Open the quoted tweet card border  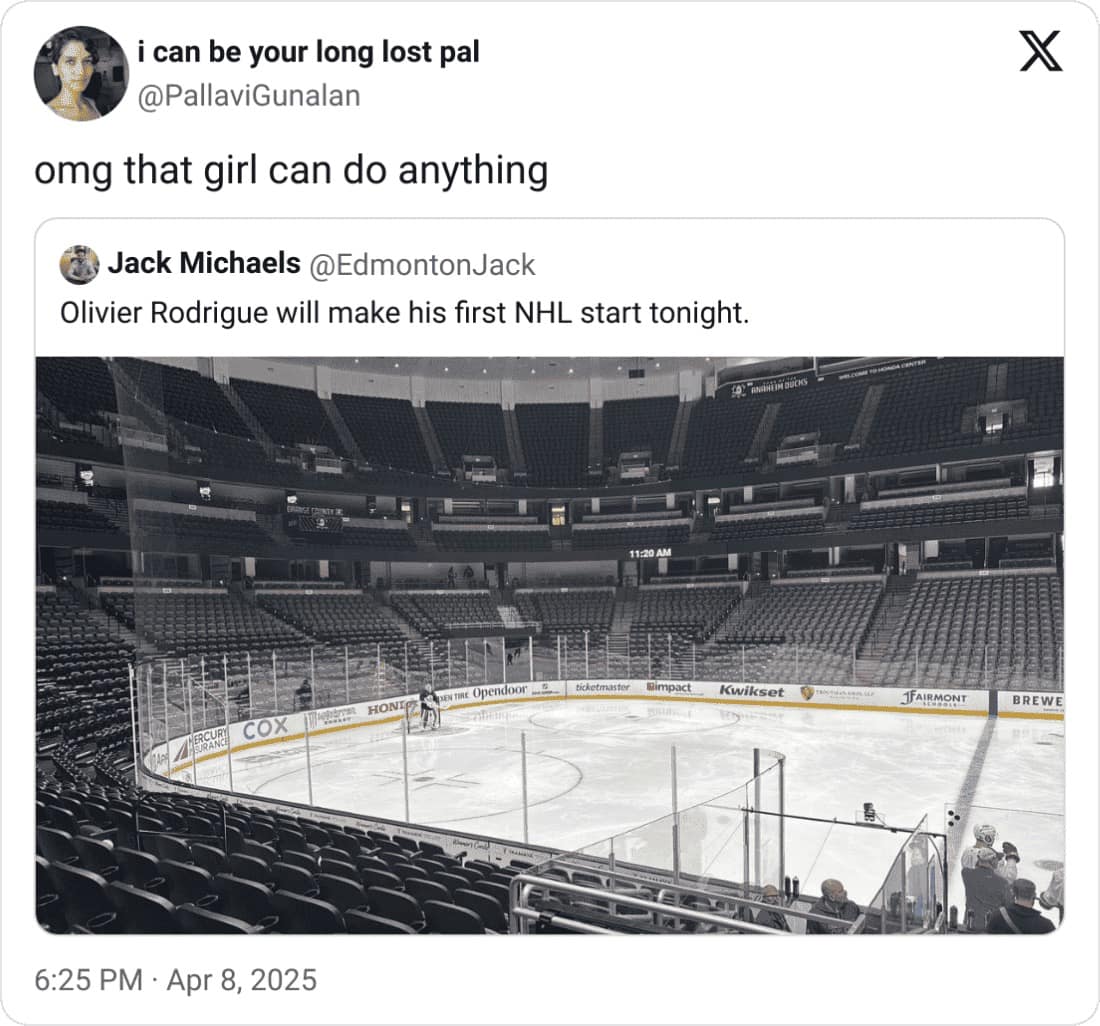pos(550,221)
